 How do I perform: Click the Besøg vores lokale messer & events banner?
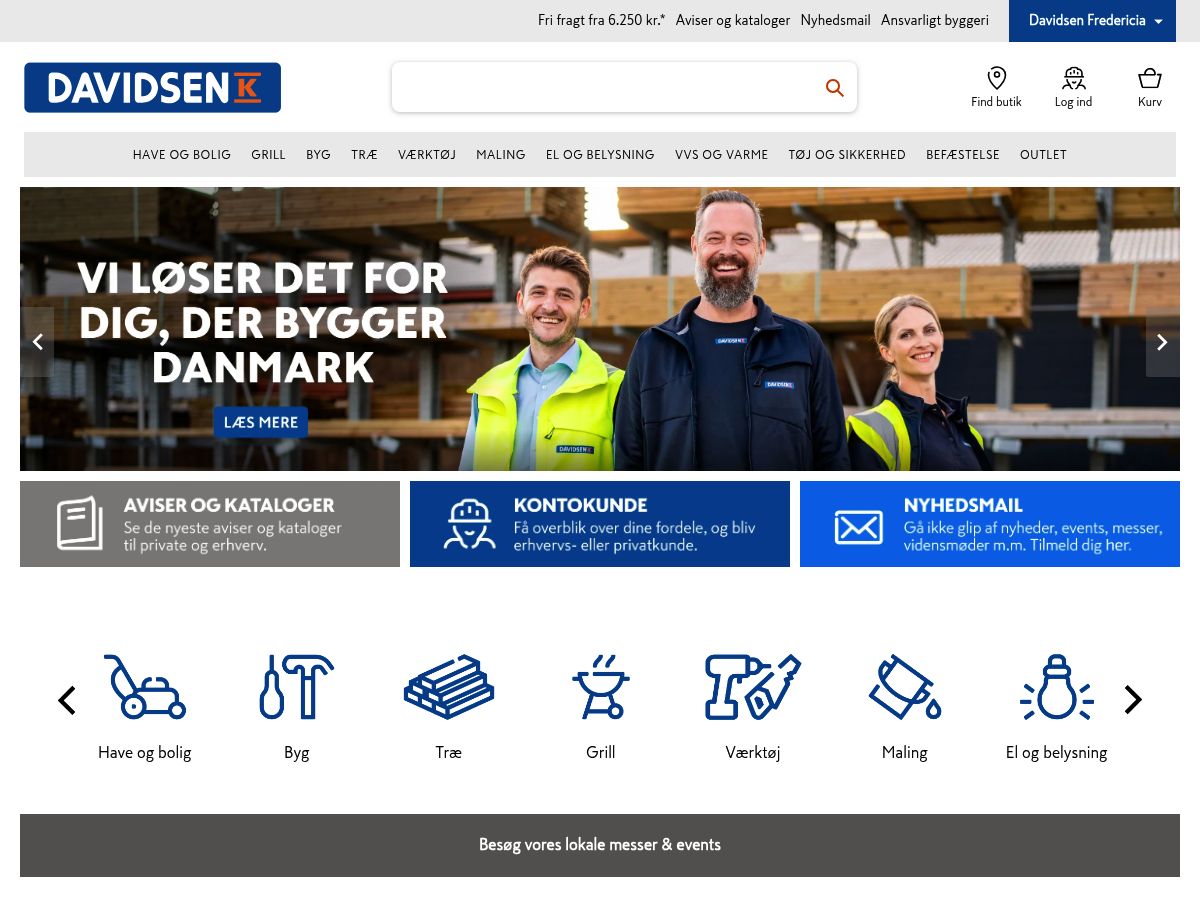point(600,845)
